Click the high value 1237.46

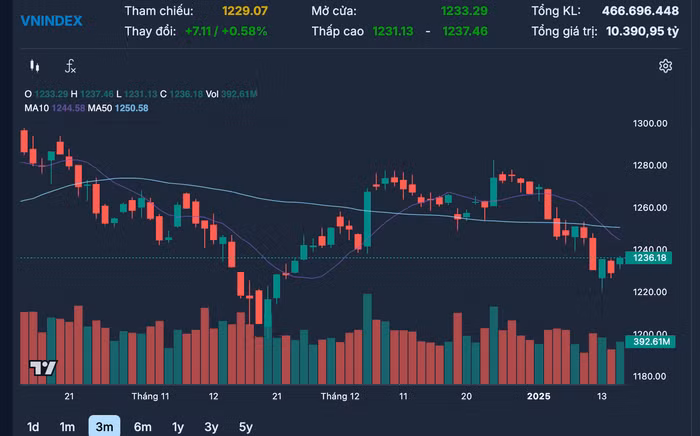coord(465,31)
